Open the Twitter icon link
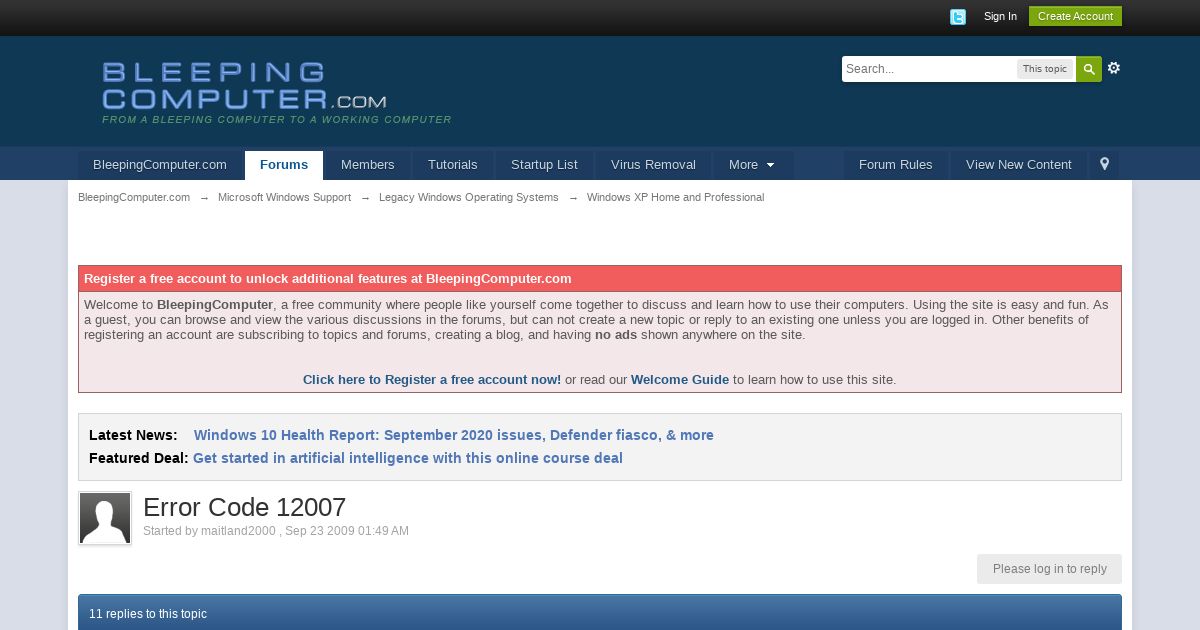The image size is (1200, 630). tap(958, 17)
